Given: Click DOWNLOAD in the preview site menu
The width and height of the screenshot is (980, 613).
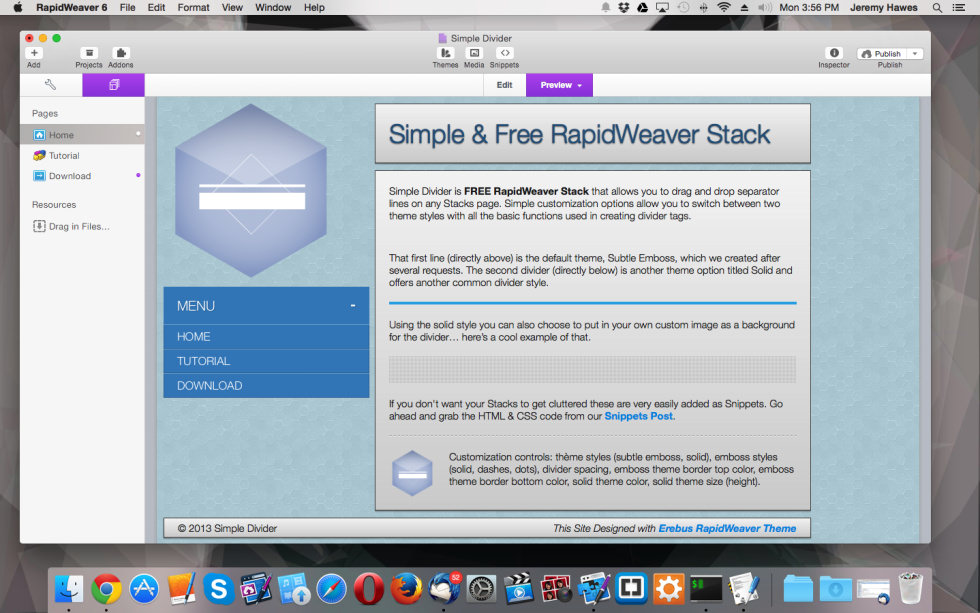Looking at the screenshot, I should [266, 386].
